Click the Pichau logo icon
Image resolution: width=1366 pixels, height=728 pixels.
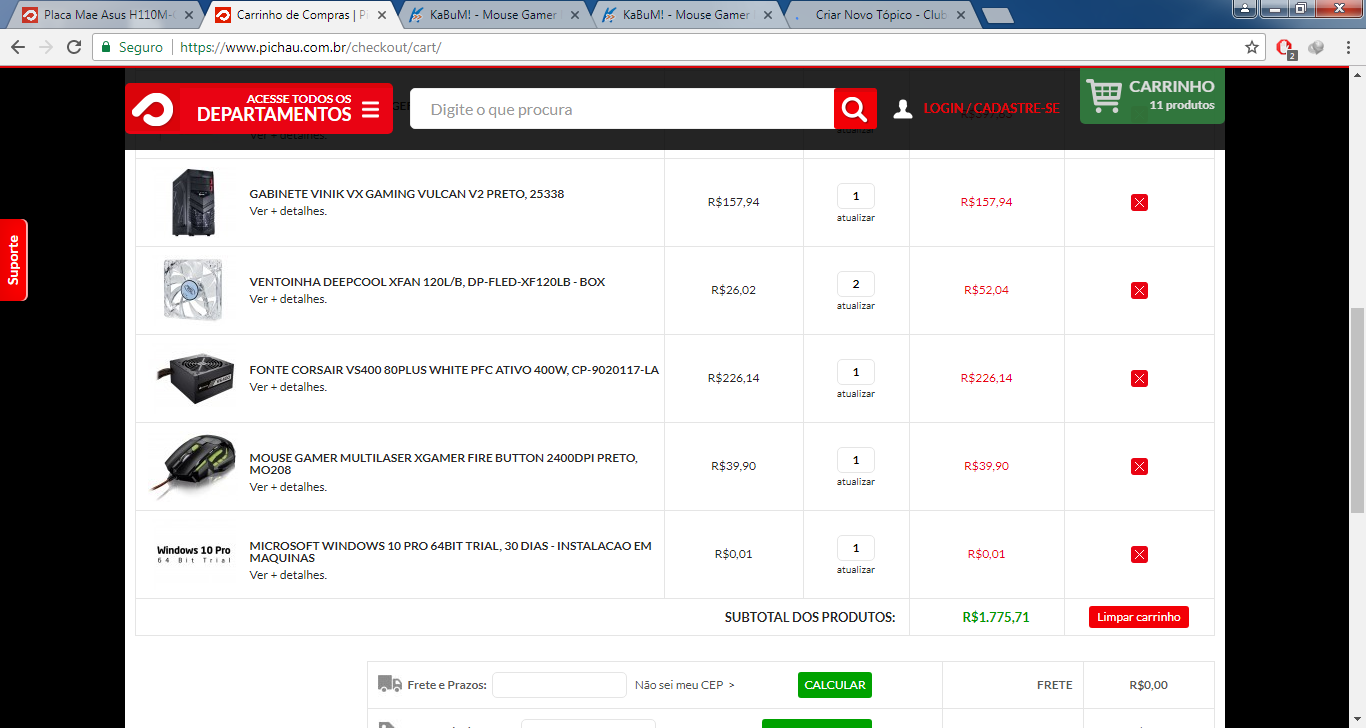click(153, 109)
